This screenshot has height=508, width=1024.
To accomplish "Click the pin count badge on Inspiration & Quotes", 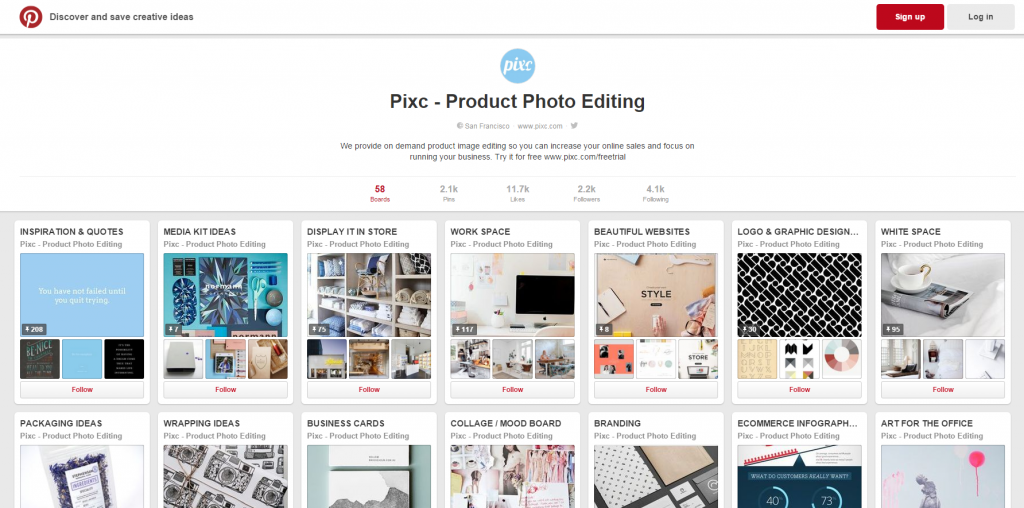I will point(34,330).
